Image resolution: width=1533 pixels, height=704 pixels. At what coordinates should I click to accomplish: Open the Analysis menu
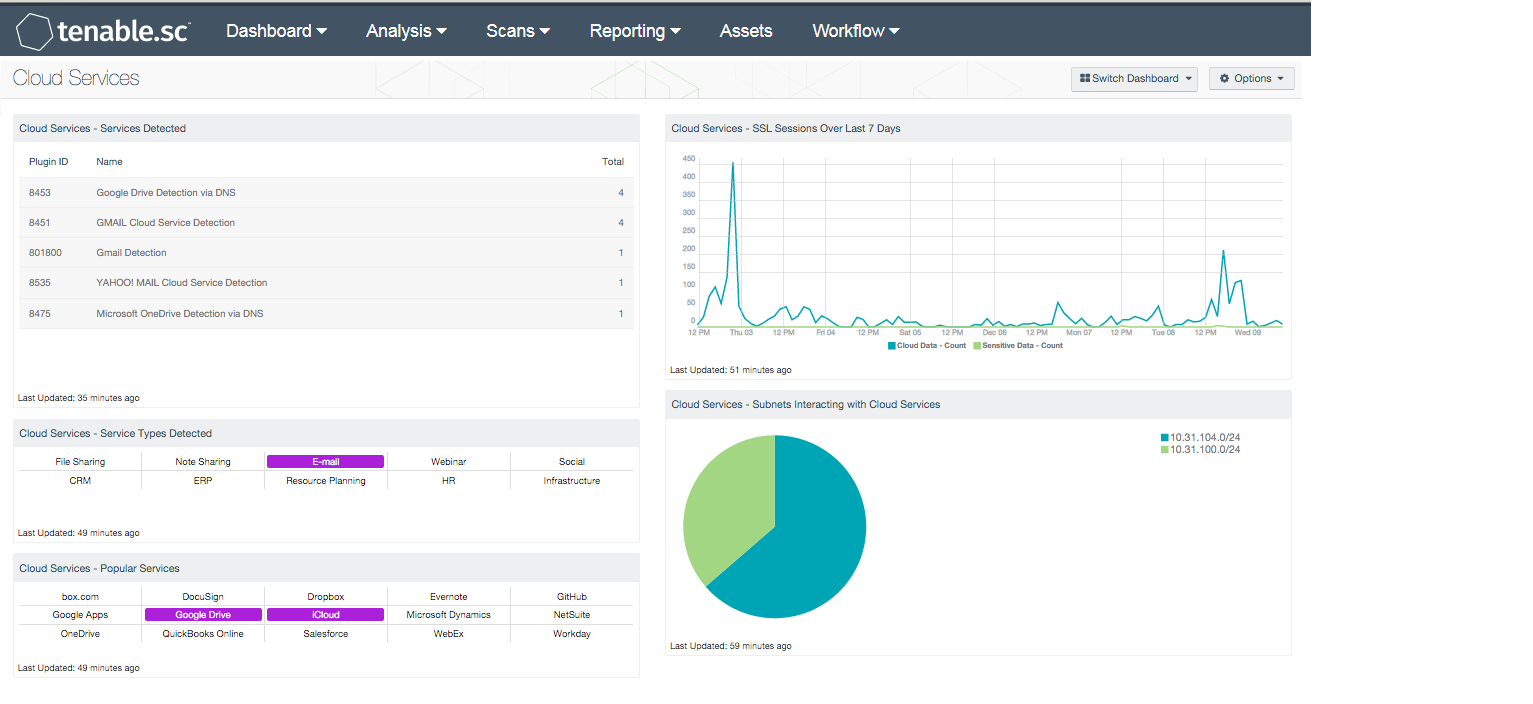(x=406, y=31)
